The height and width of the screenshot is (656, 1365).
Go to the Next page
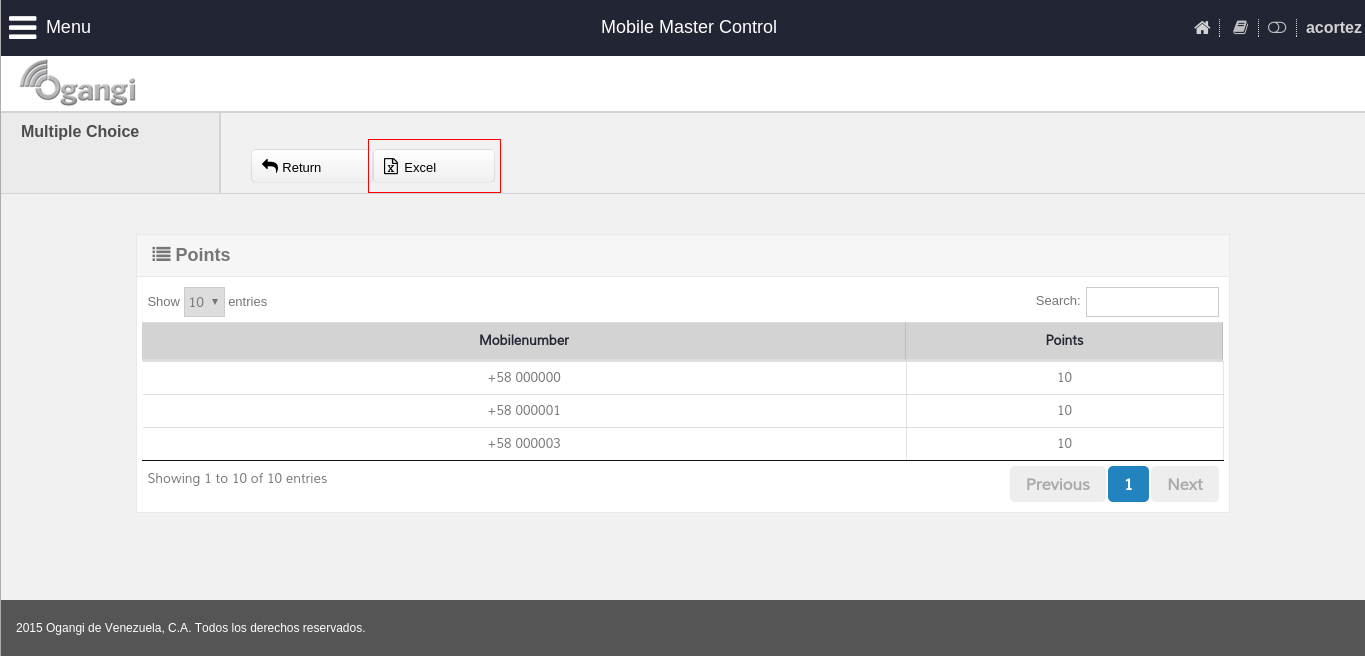coord(1185,484)
